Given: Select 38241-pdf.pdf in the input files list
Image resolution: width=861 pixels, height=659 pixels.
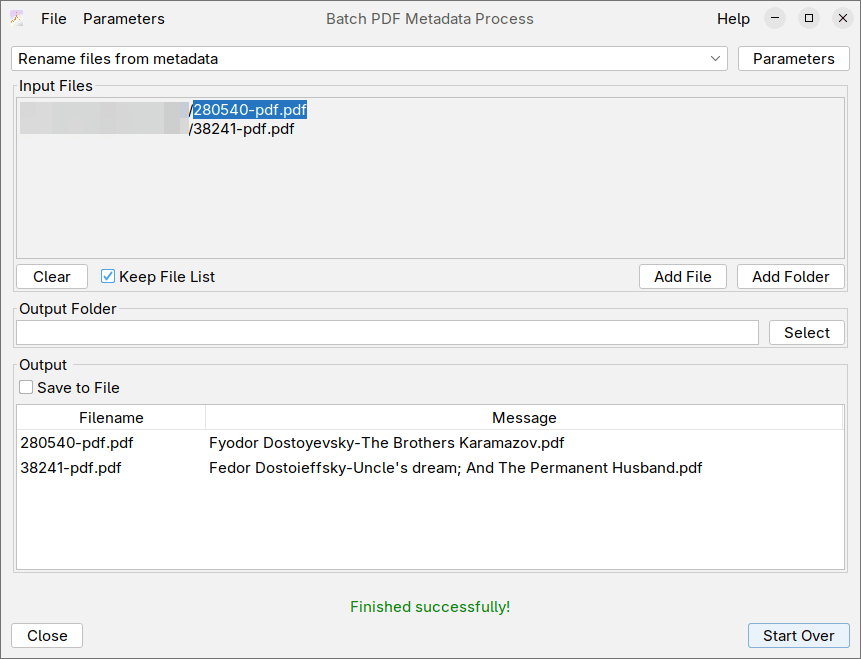Looking at the screenshot, I should tap(243, 129).
